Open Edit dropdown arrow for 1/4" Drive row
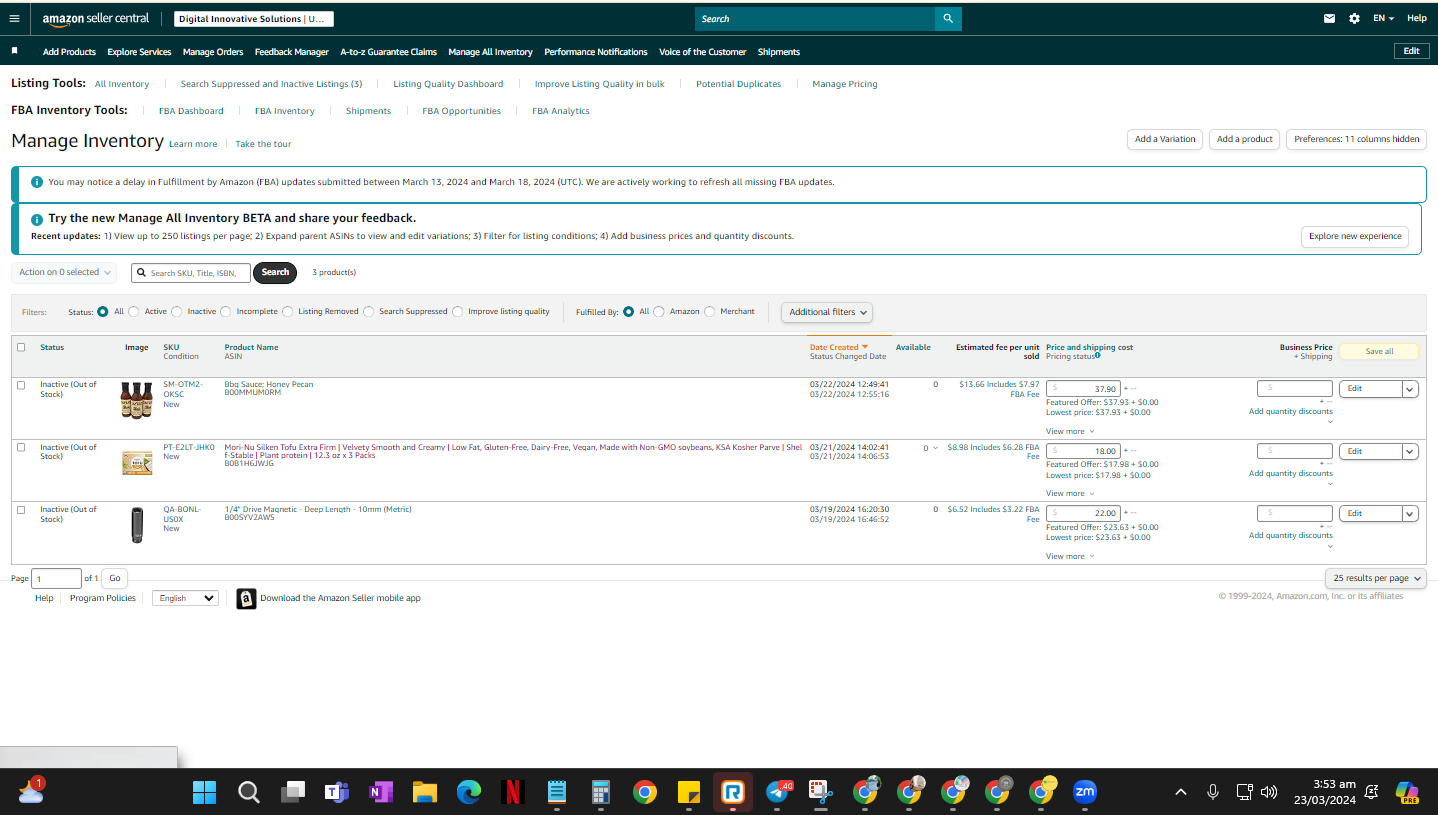This screenshot has width=1438, height=815. pyautogui.click(x=1410, y=513)
